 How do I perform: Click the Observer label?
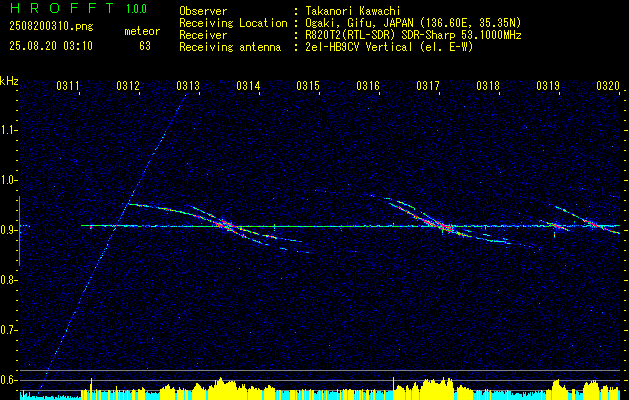click(203, 11)
